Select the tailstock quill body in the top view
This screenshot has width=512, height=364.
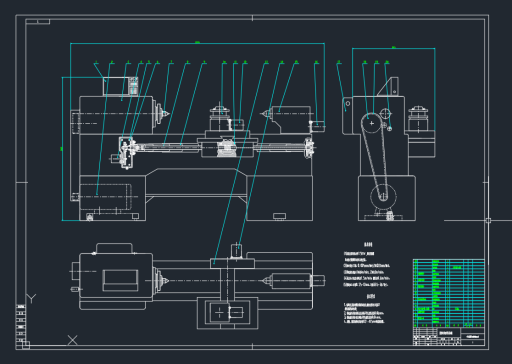(292, 281)
